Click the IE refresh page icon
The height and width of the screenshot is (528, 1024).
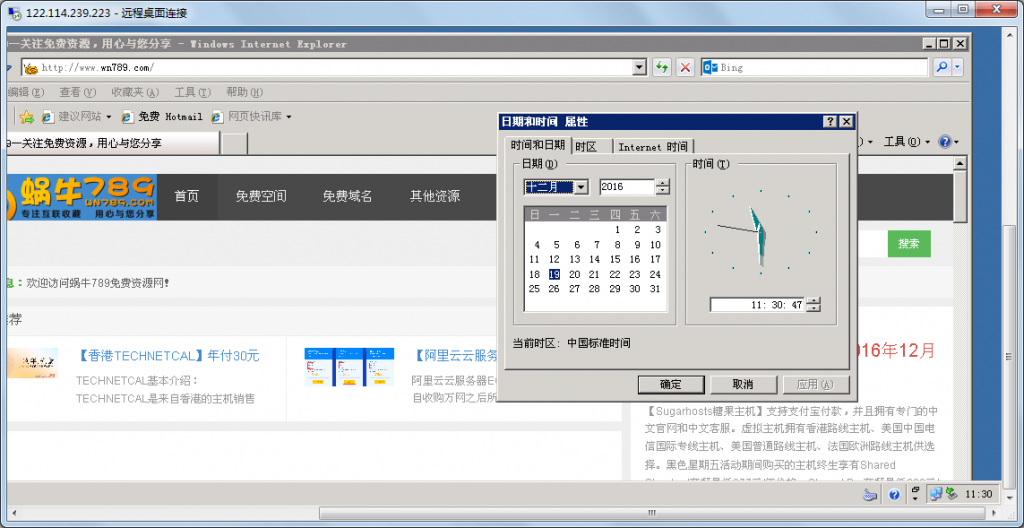coord(662,67)
